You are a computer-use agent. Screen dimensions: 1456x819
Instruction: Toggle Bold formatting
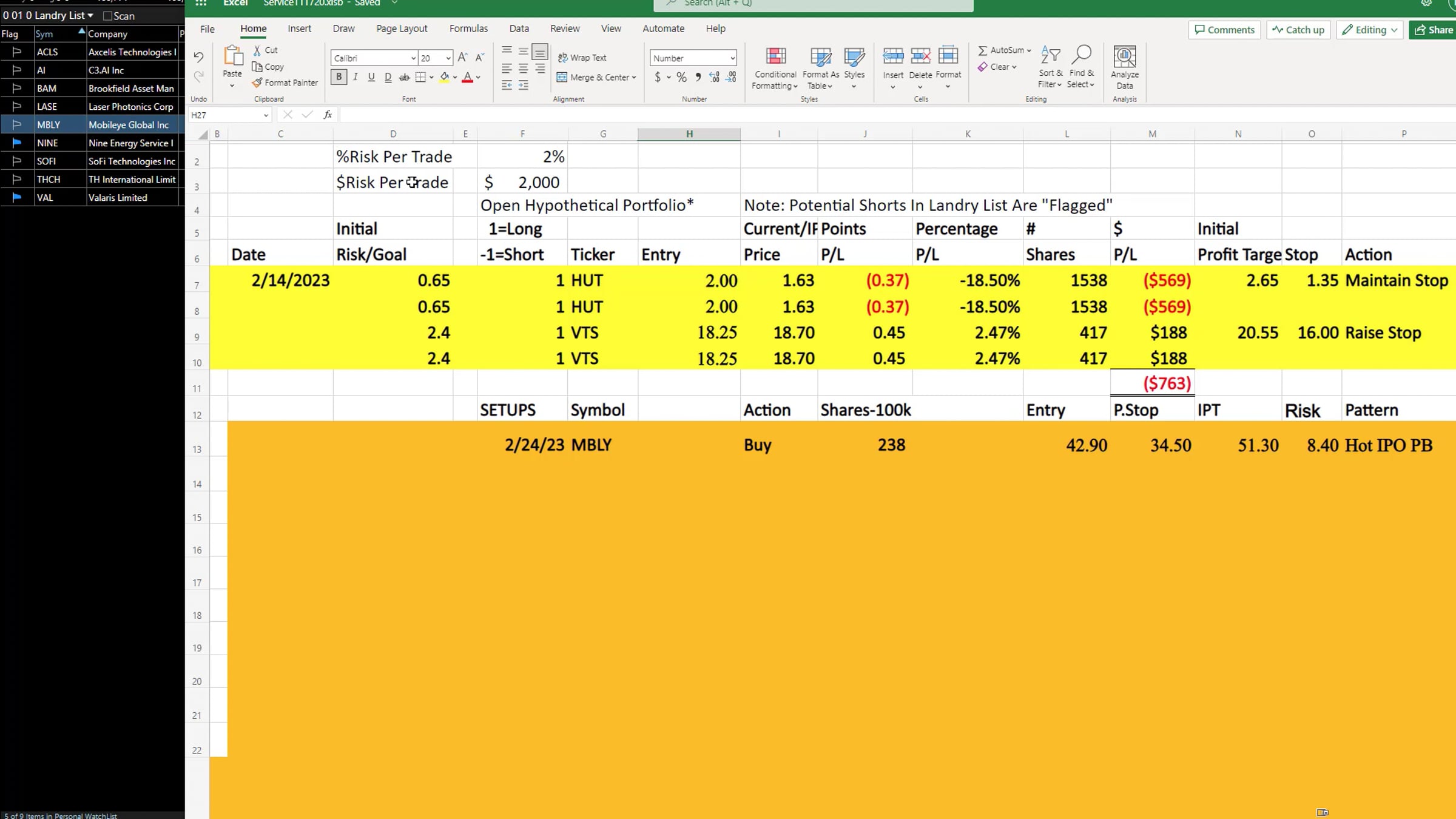click(339, 77)
